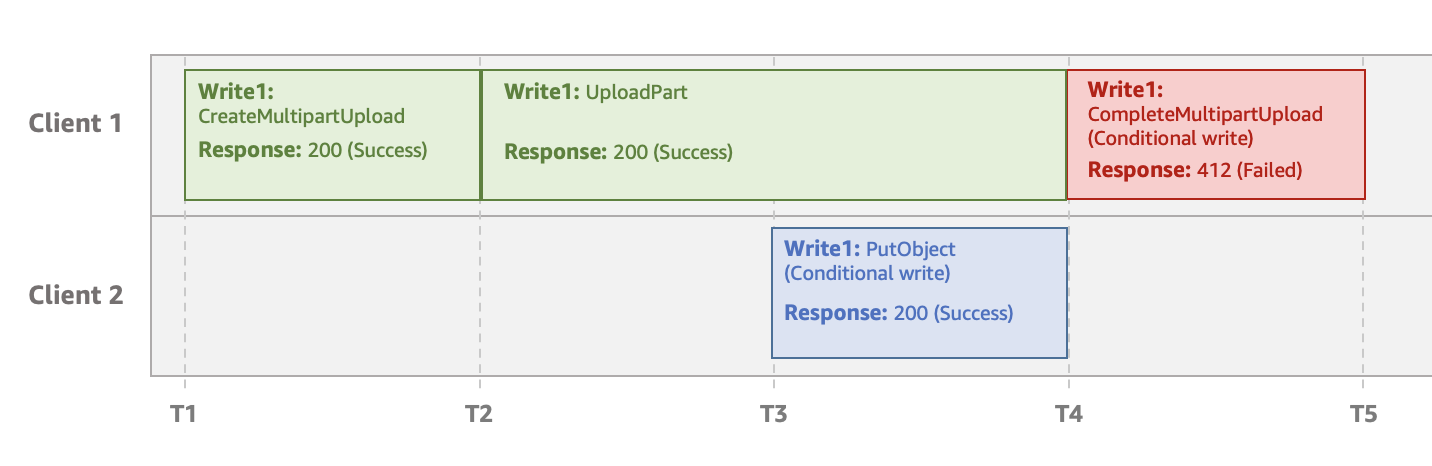Click the Write1 label in the blue box

tap(821, 249)
